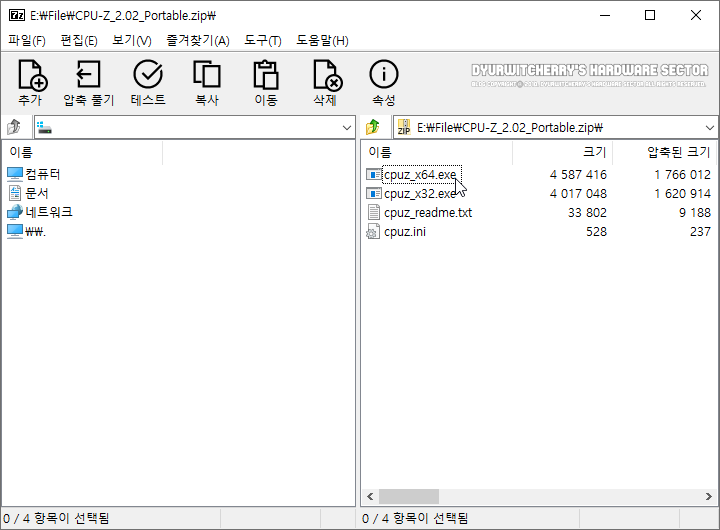Click the packed size value 9 188
This screenshot has height=530, width=720.
click(x=695, y=212)
